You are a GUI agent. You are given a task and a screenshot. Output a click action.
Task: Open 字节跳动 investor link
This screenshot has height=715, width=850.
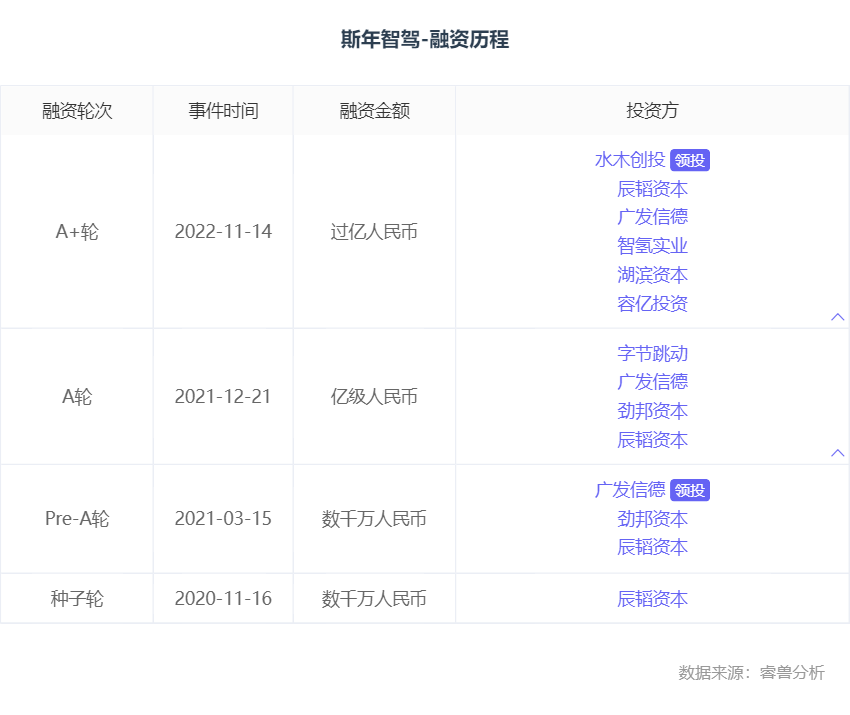pos(652,353)
